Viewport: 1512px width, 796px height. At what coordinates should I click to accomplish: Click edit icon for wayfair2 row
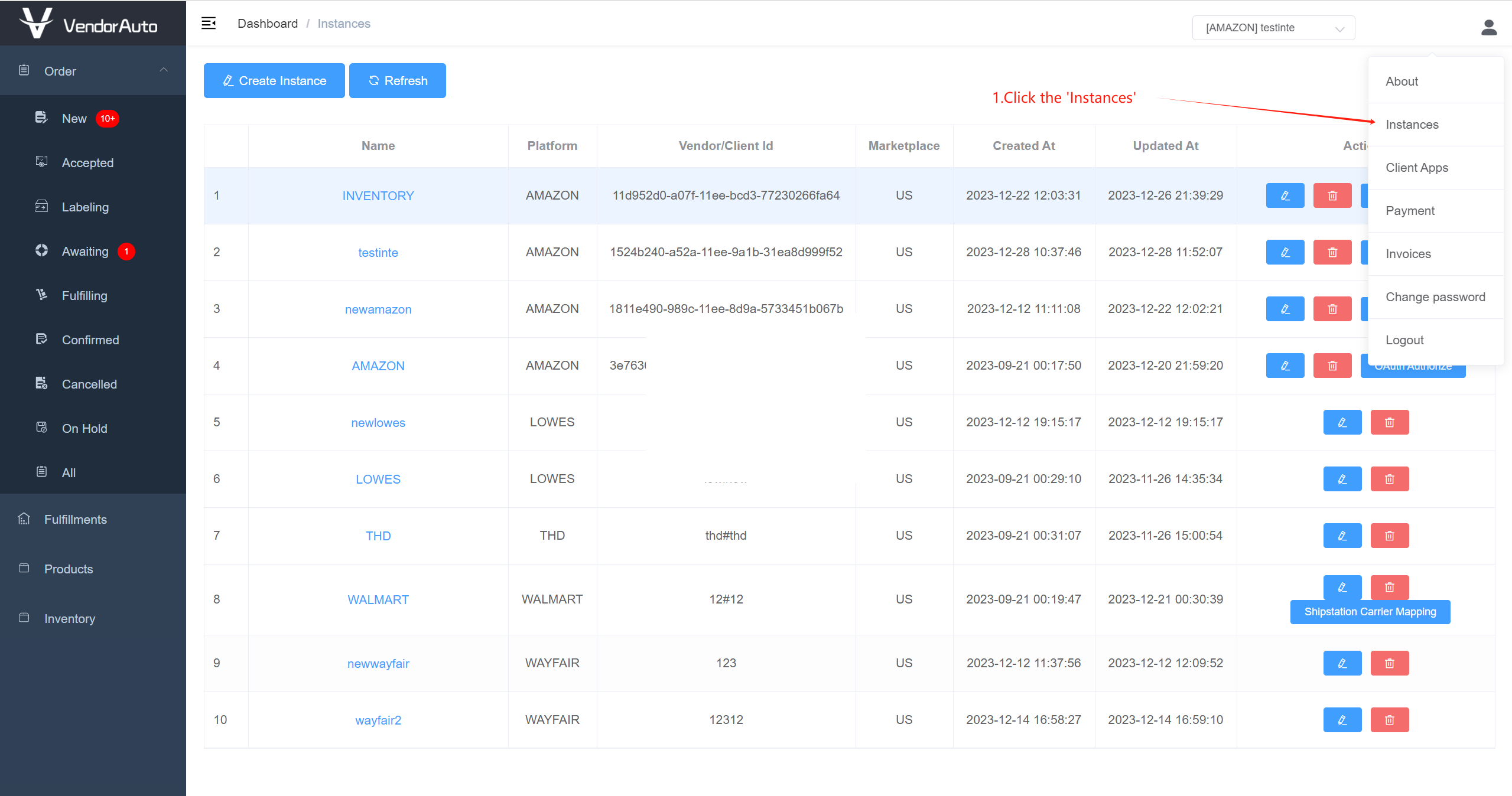click(1342, 720)
